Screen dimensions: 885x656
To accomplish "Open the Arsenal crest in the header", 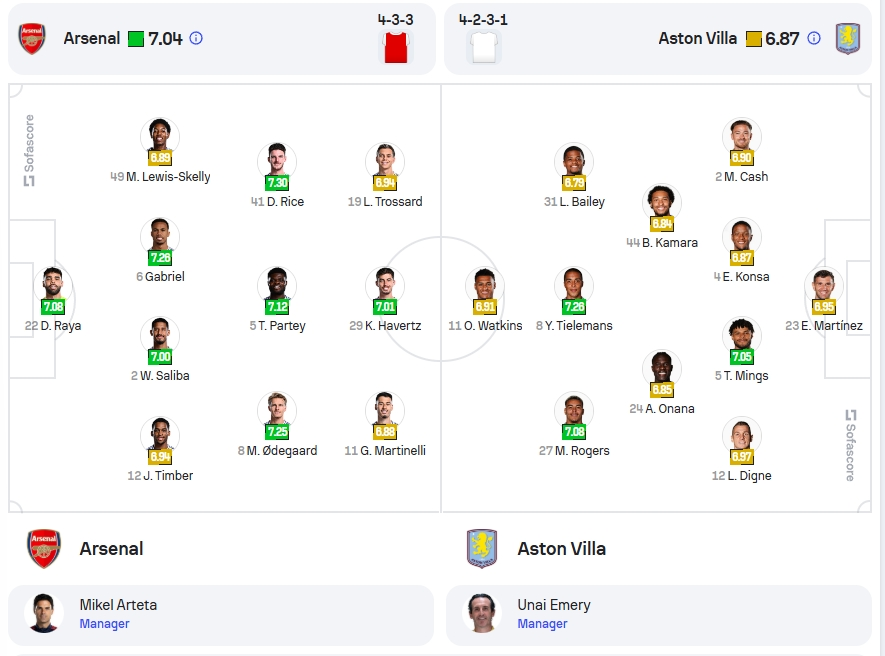I will [x=32, y=38].
